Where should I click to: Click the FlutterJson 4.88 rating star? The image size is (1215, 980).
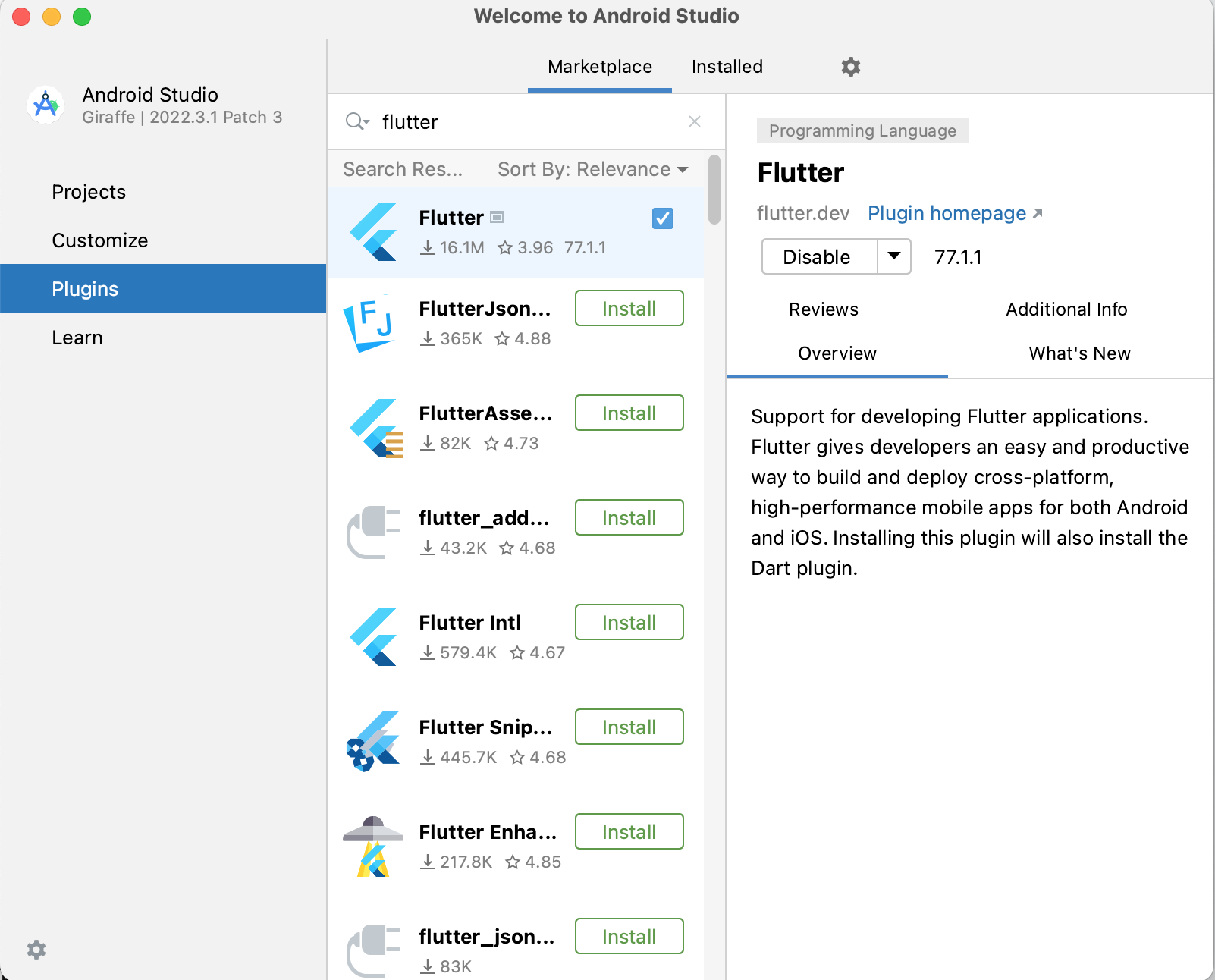pyautogui.click(x=502, y=338)
